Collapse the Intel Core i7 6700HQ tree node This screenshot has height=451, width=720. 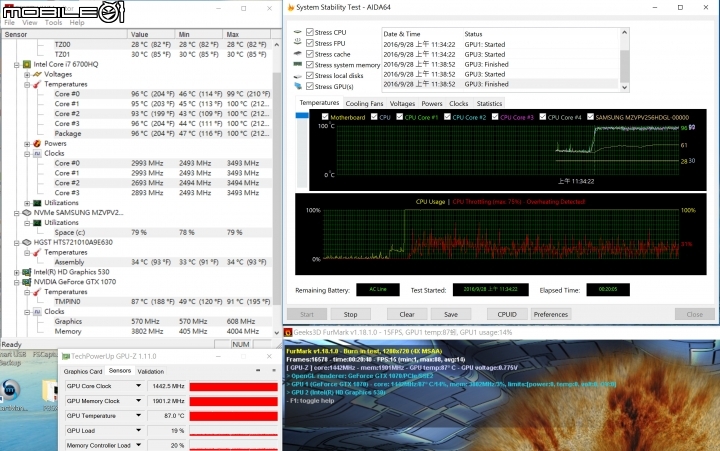(x=17, y=65)
